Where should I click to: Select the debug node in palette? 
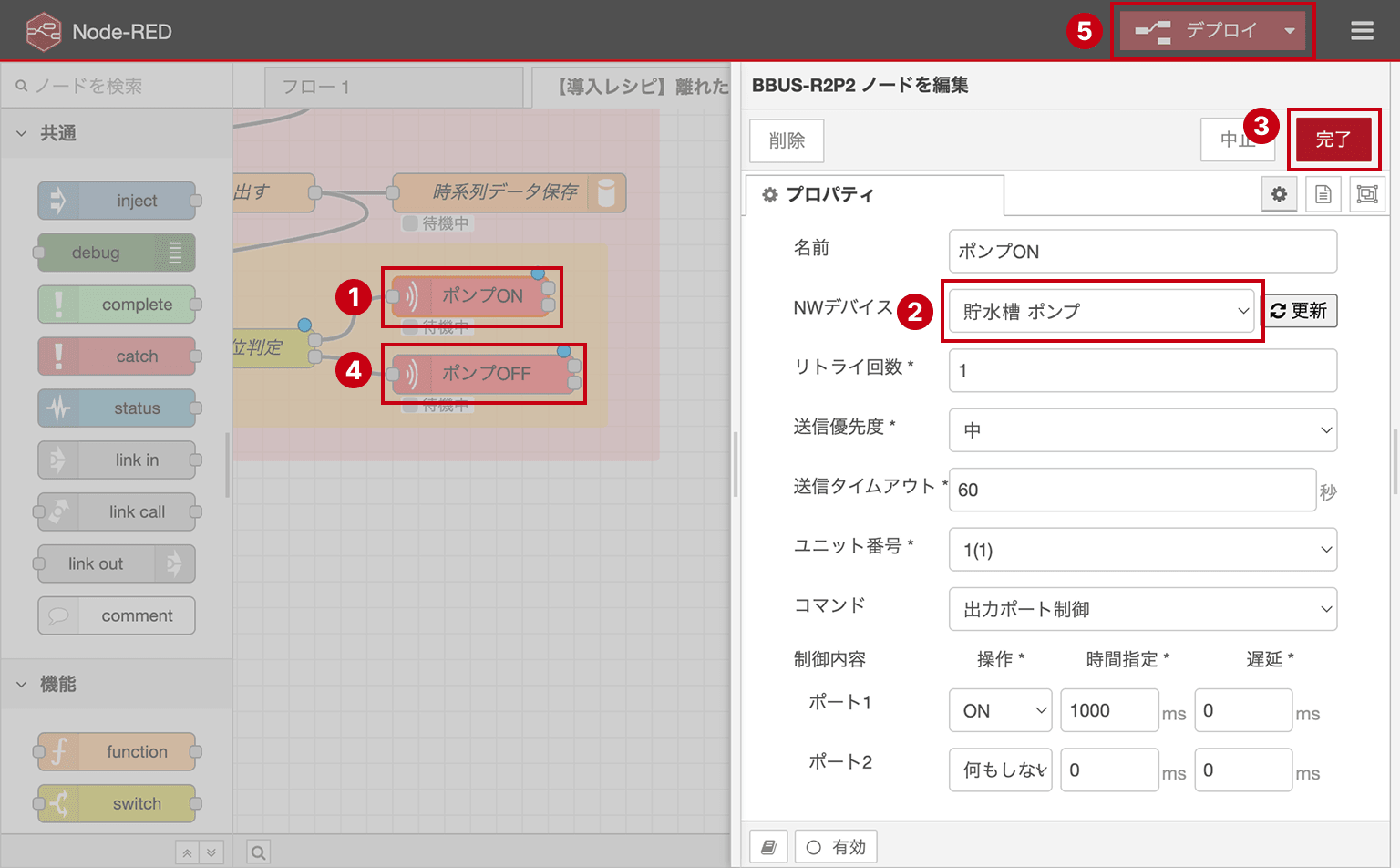tap(117, 253)
